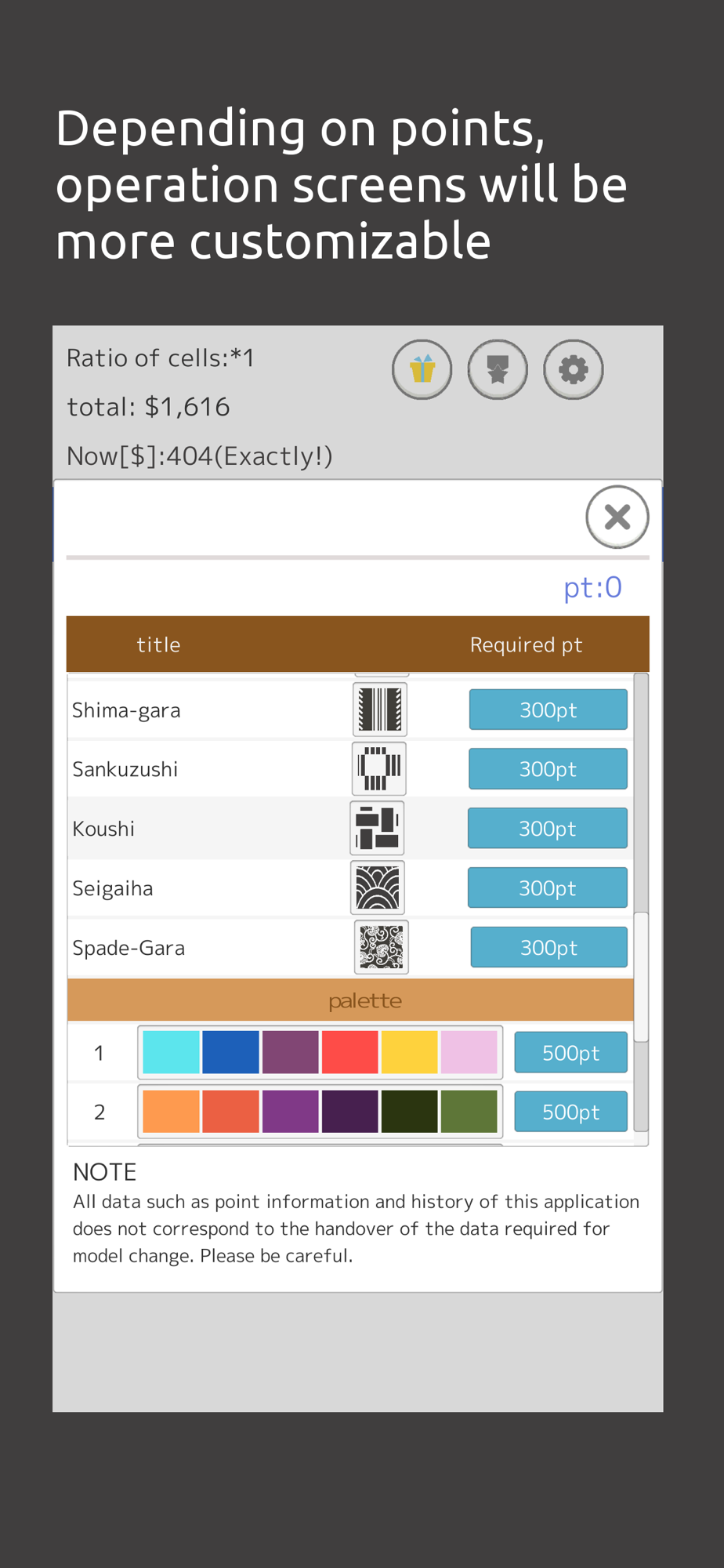Image resolution: width=724 pixels, height=1568 pixels.
Task: Buy palette 2 for 500pt
Action: point(571,1112)
